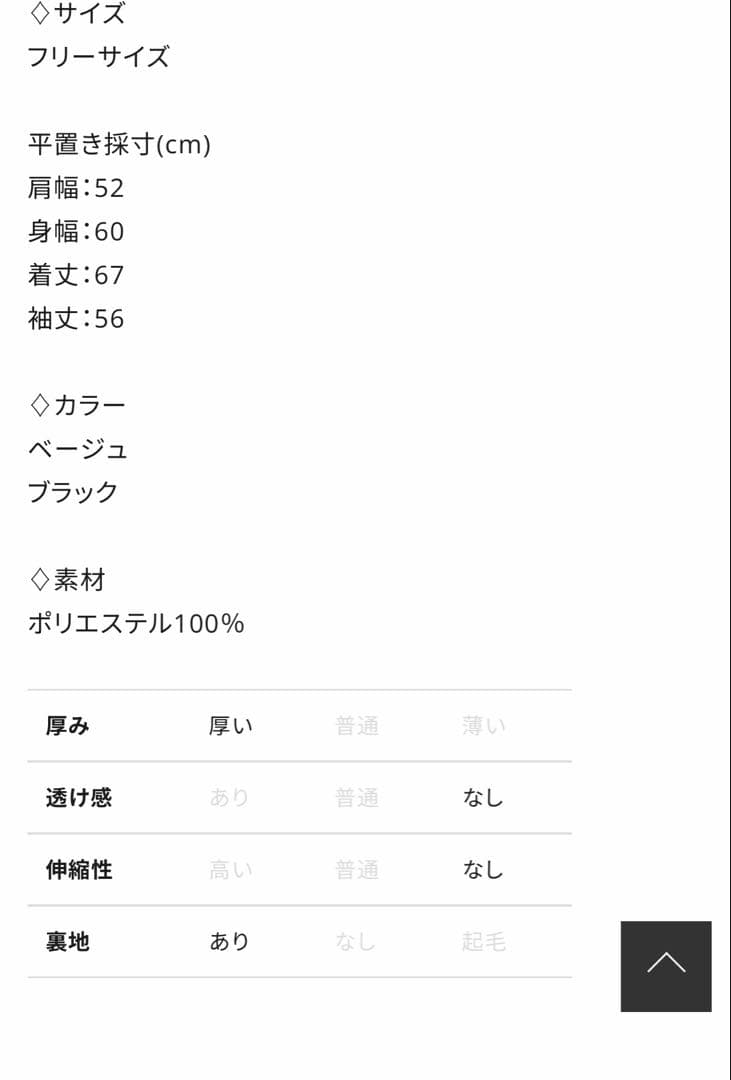Pick 普通 in the 伸縮性 row
Screen dimensions: 731x1080
coord(357,870)
